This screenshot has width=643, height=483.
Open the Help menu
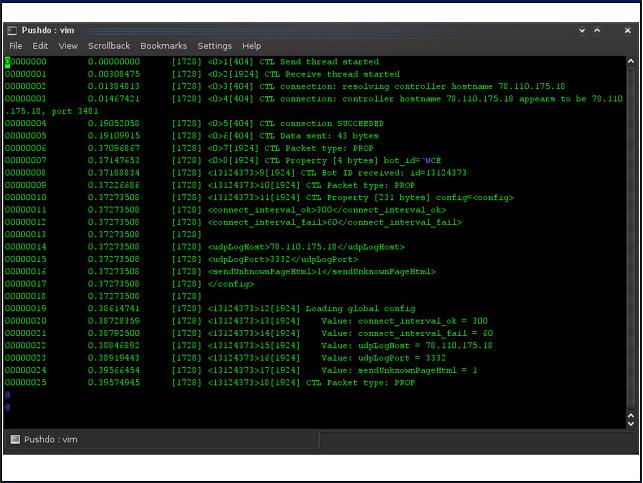[x=251, y=46]
